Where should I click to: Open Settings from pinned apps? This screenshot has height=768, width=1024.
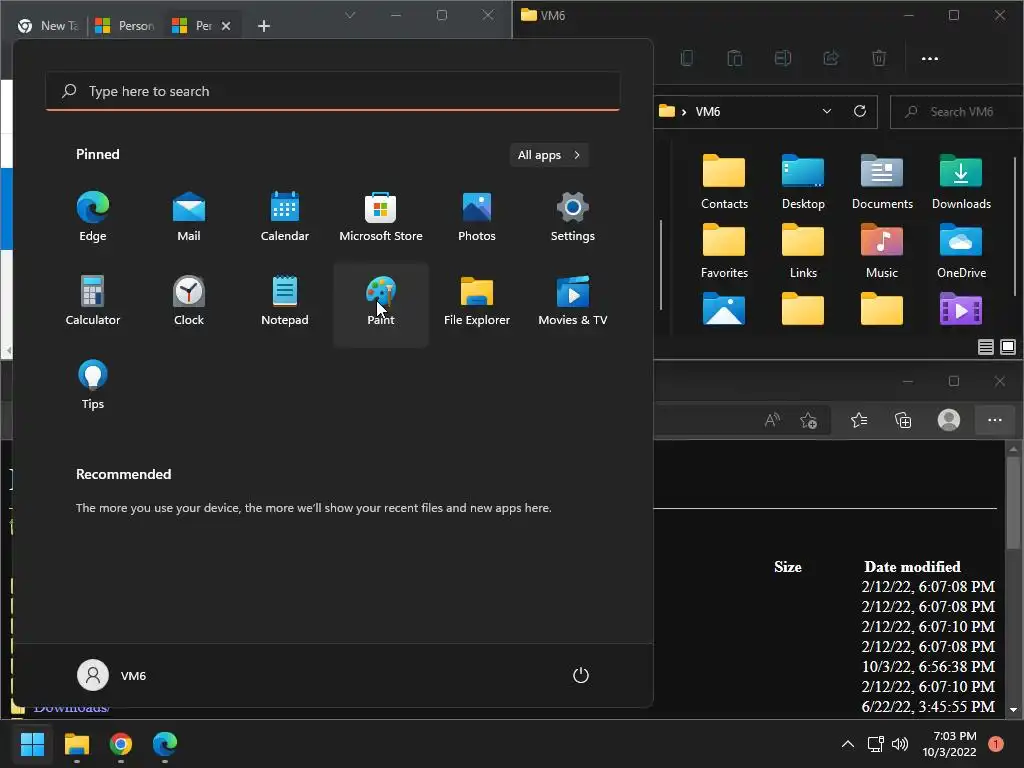573,217
